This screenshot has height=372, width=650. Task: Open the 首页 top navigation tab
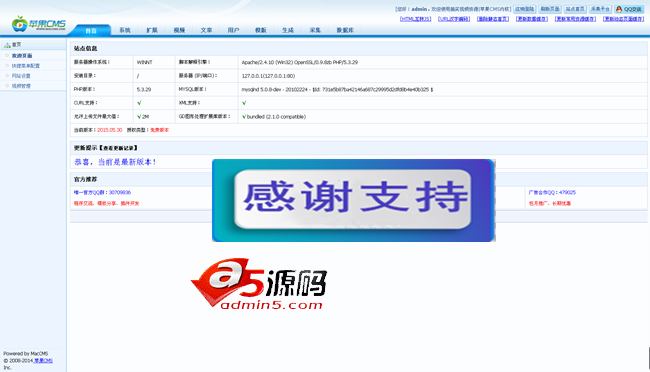(x=91, y=30)
